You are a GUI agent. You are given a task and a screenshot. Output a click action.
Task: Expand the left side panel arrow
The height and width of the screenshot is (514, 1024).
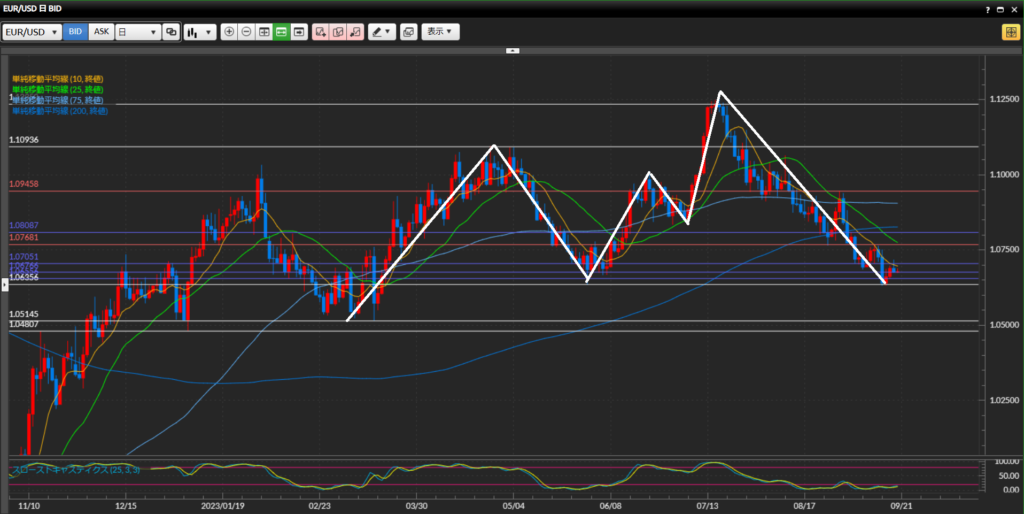click(x=4, y=285)
